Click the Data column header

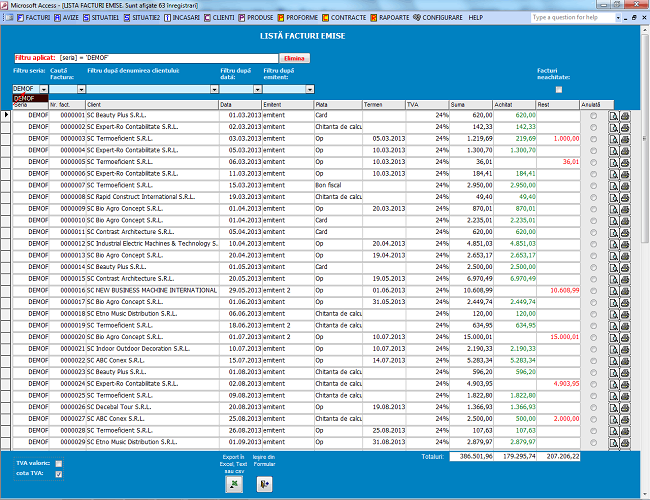(x=240, y=105)
